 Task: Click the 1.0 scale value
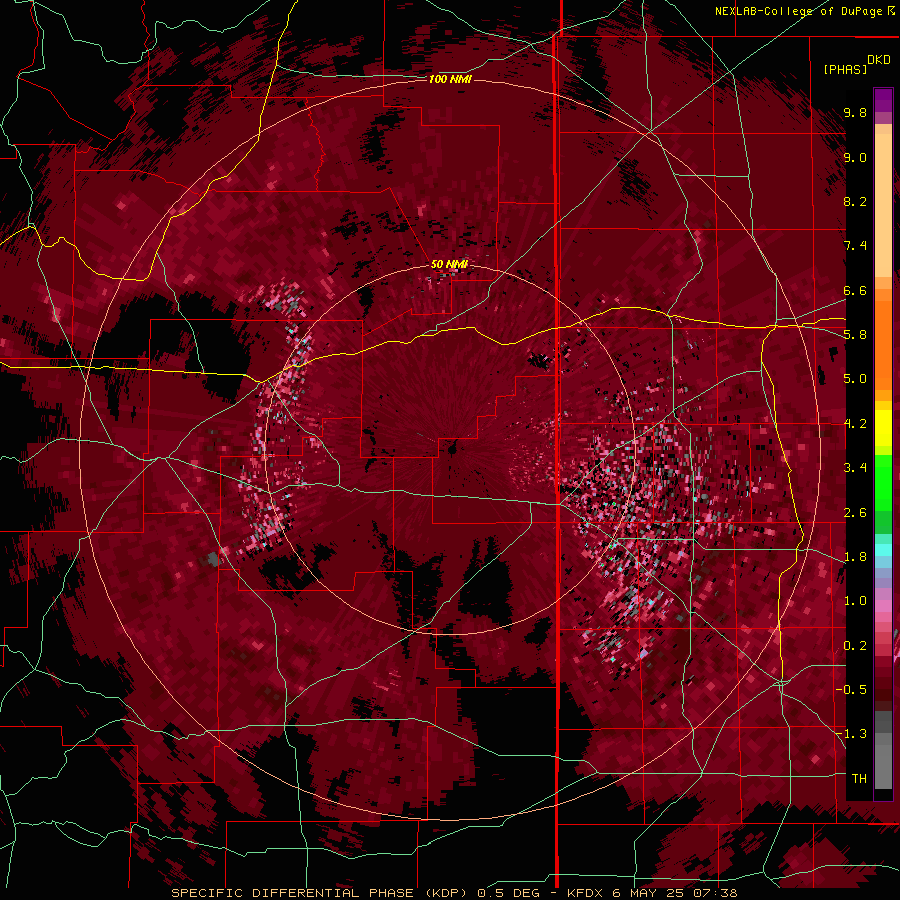(x=855, y=601)
